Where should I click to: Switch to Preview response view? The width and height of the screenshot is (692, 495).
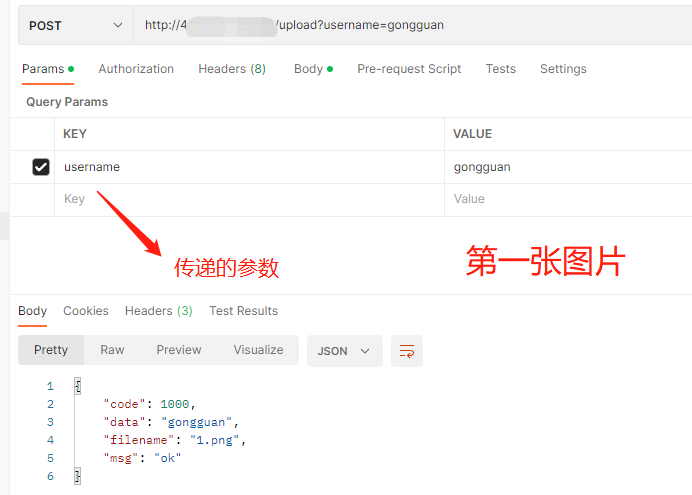179,350
